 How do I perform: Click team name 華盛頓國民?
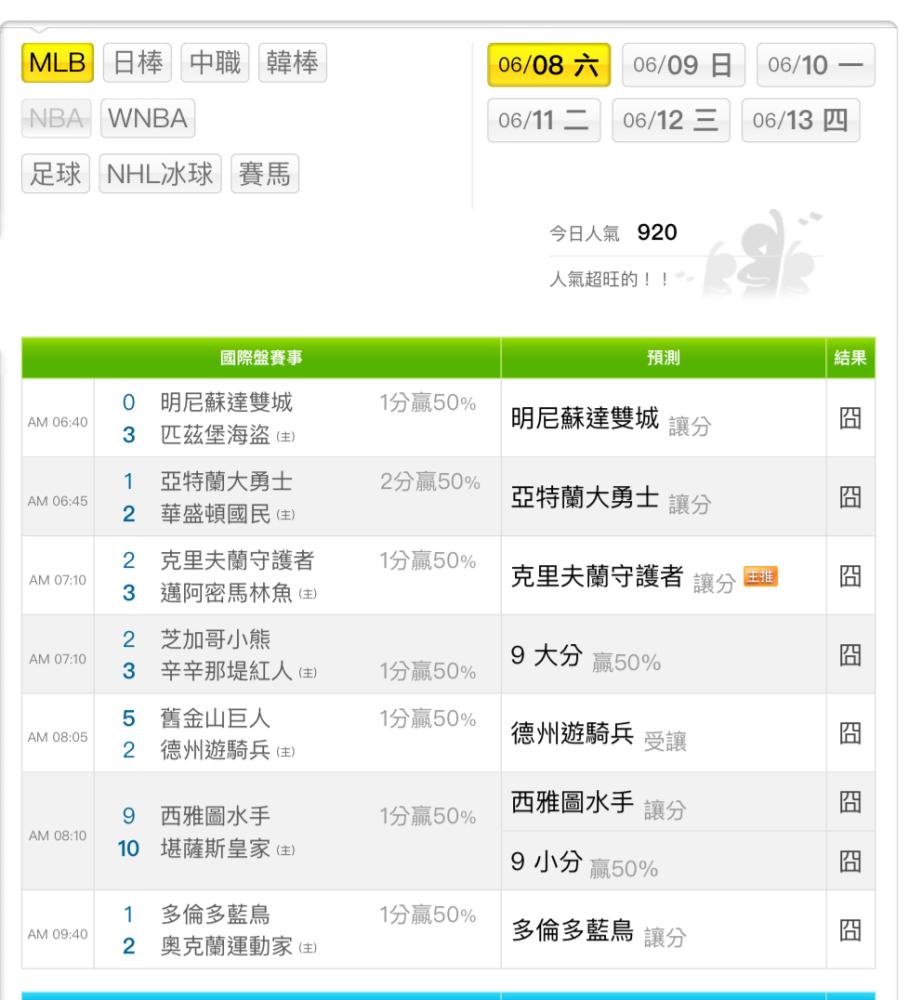[216, 514]
